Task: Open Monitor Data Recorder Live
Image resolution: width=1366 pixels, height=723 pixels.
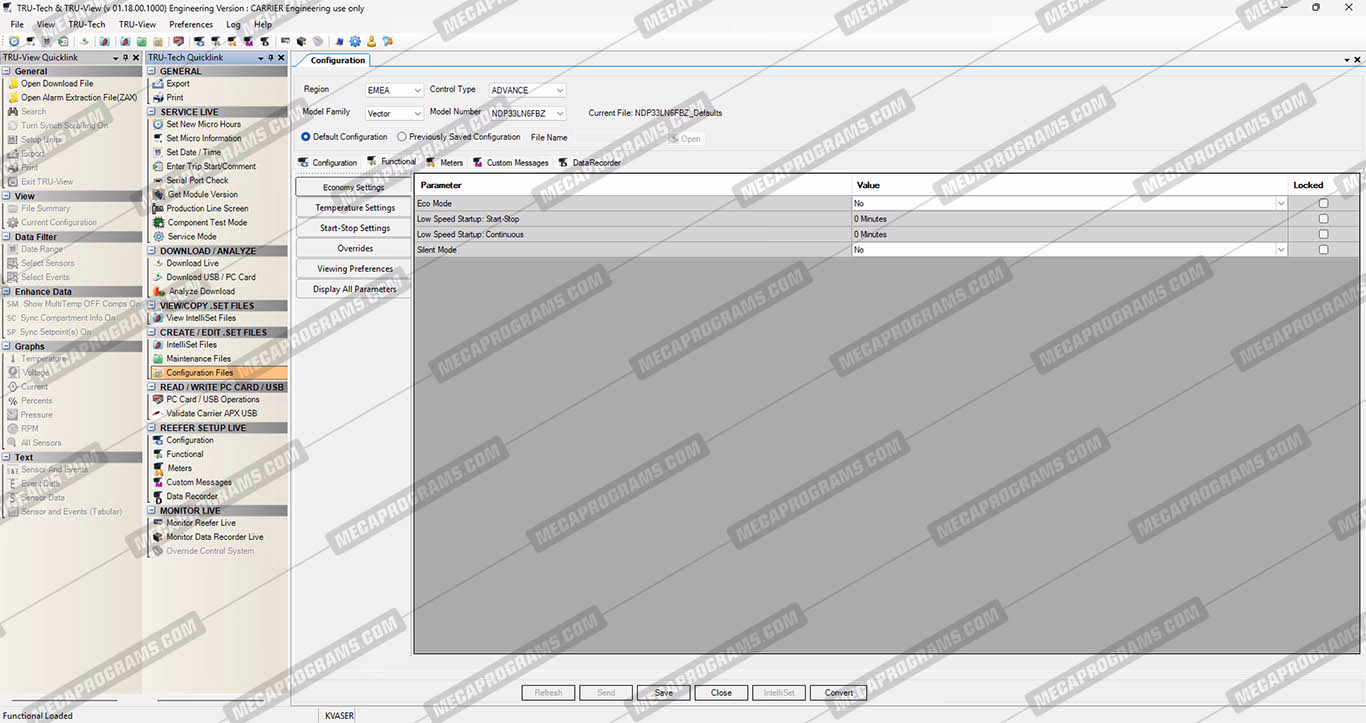Action: (x=215, y=537)
